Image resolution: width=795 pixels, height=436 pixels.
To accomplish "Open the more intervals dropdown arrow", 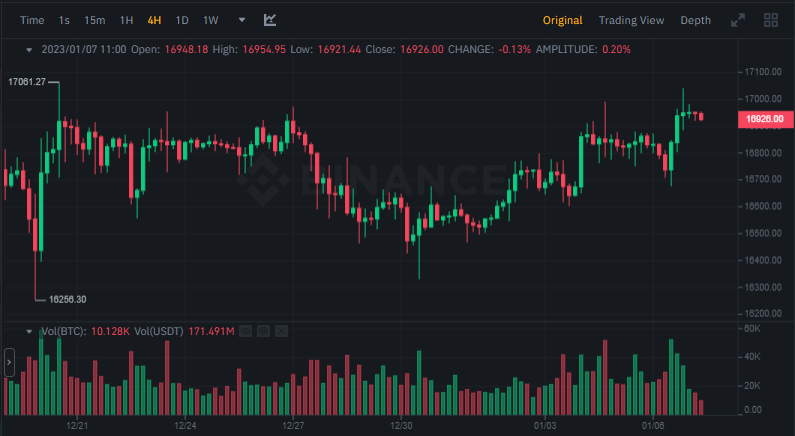I will (x=241, y=20).
